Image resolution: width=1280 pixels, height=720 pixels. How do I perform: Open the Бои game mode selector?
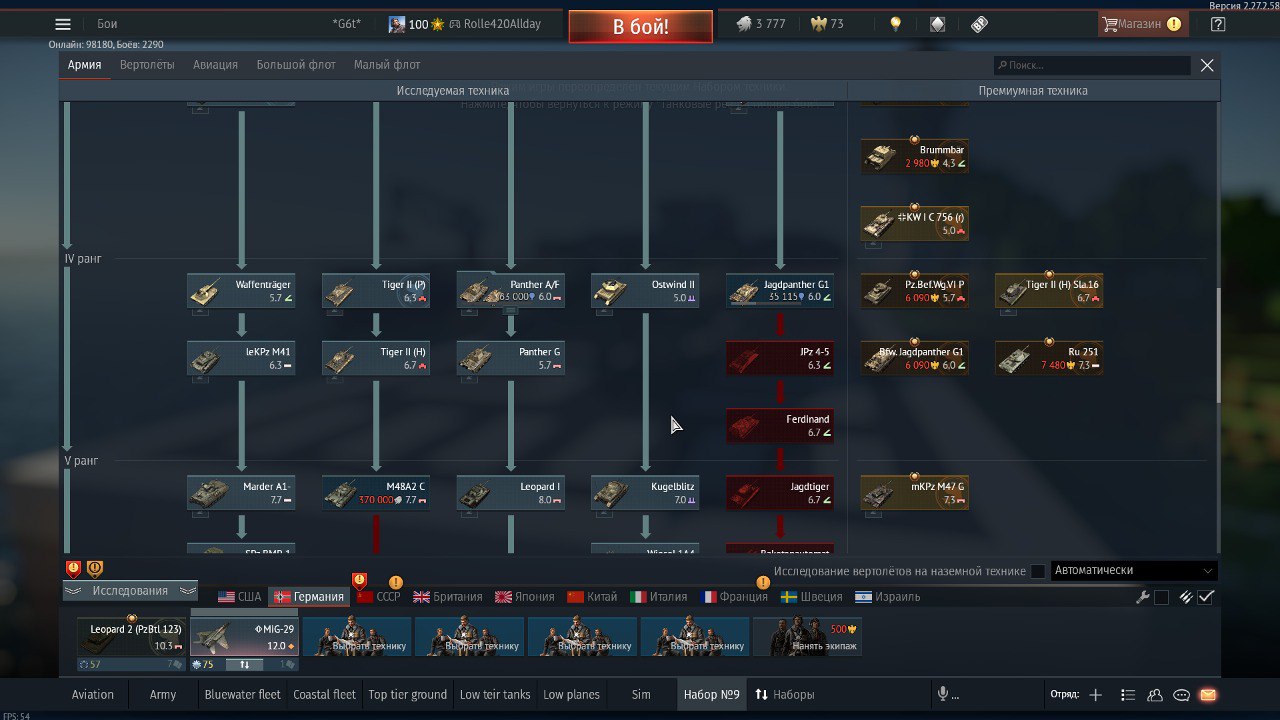point(108,24)
